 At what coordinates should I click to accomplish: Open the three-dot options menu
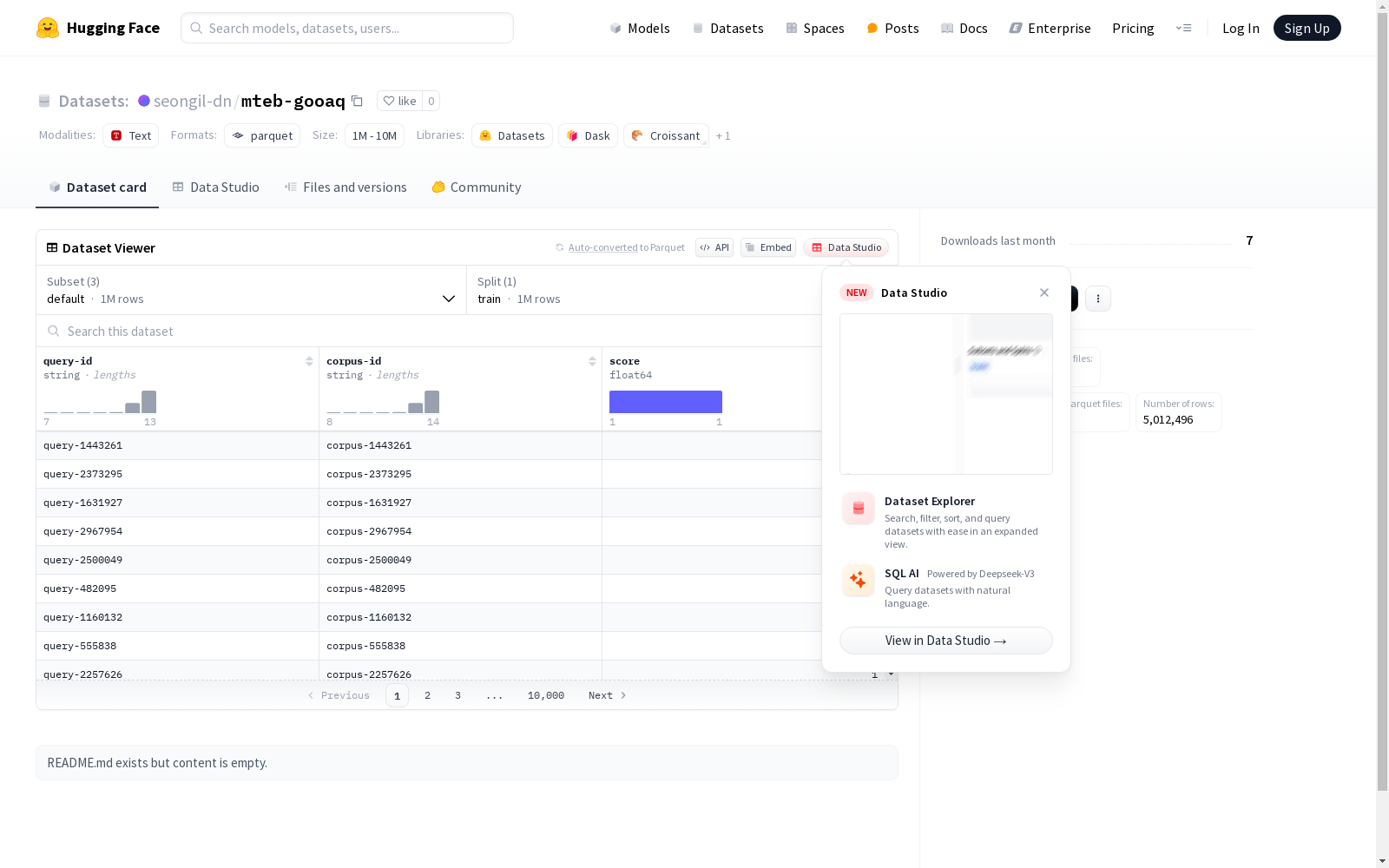coord(1098,299)
